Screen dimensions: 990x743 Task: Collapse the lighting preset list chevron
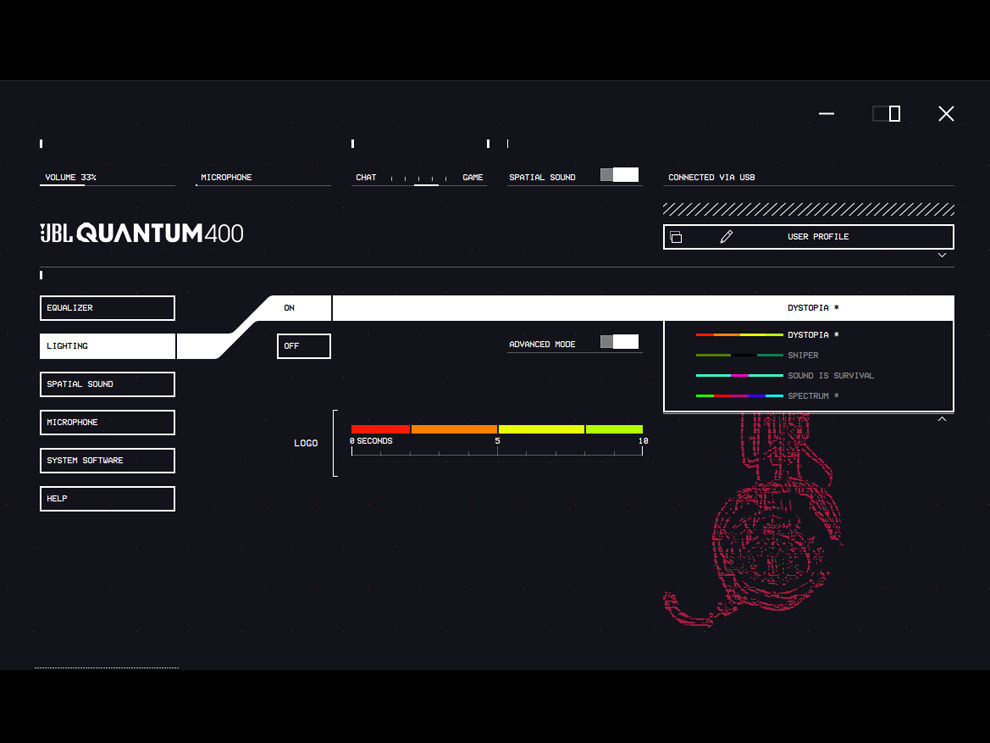[x=942, y=419]
